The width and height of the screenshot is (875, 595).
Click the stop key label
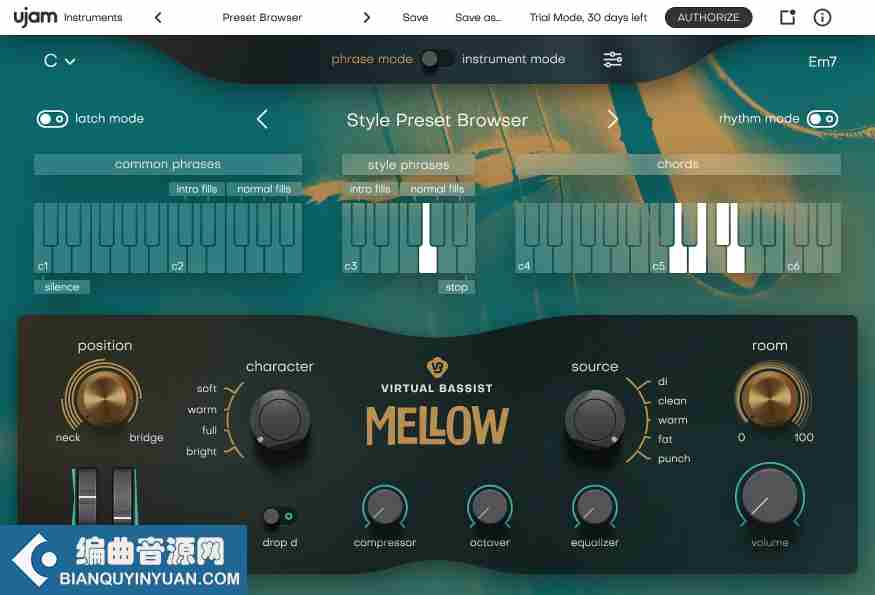(456, 287)
